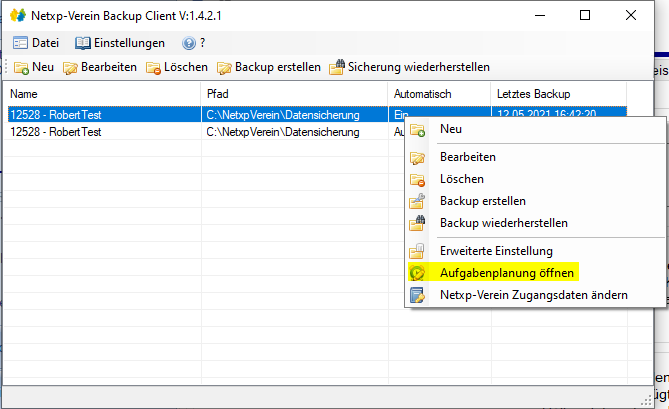Click the Löschen toolbar icon
This screenshot has width=669, height=409.
(153, 68)
